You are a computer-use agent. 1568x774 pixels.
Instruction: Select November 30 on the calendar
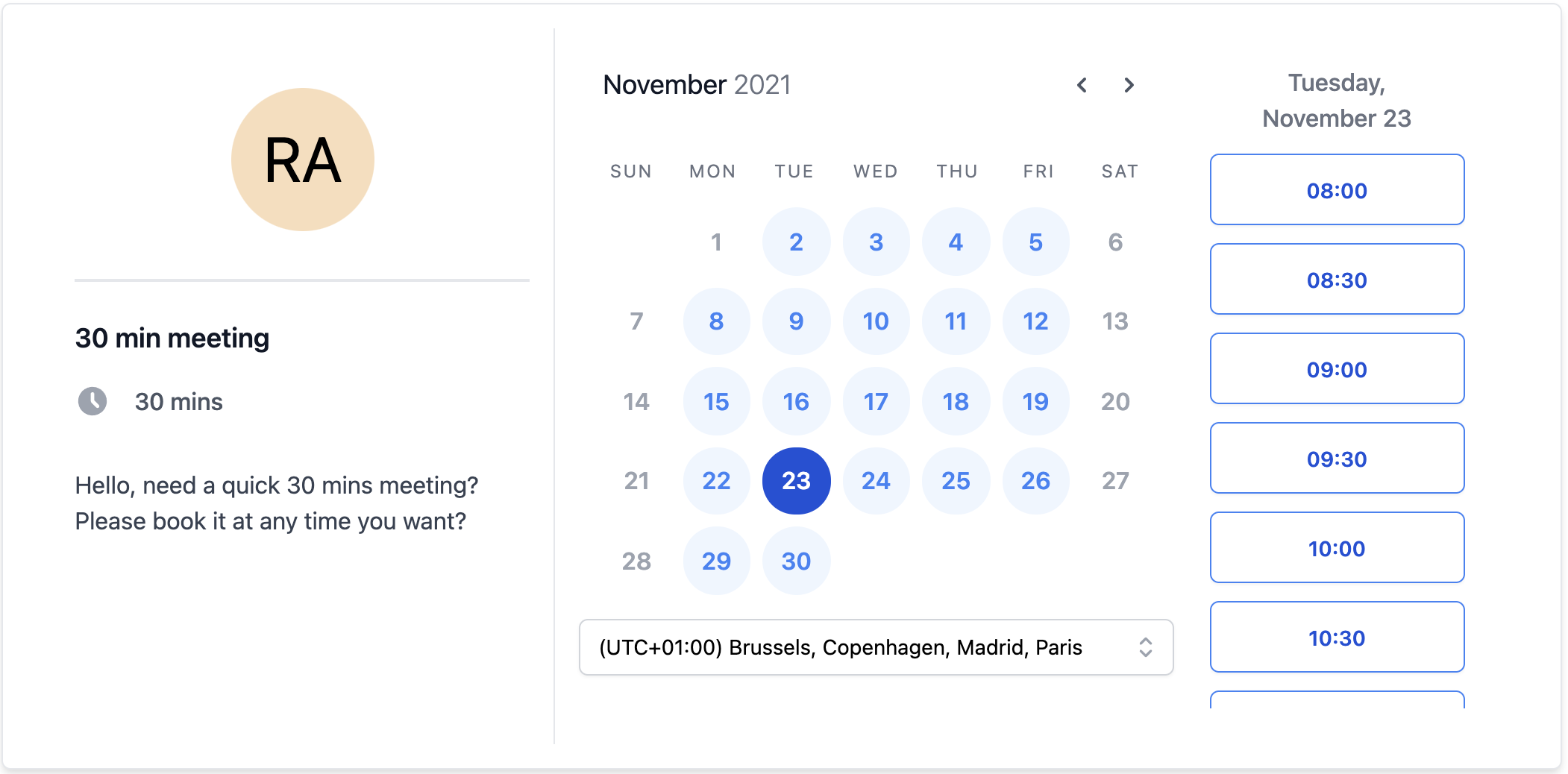[796, 561]
